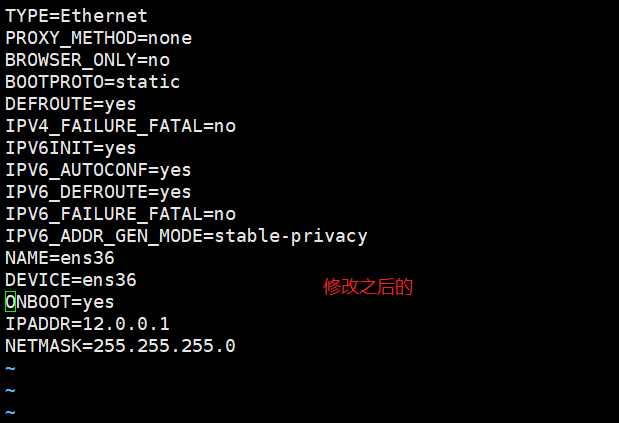619x423 pixels.
Task: Select the IPADDR=12.0.0.1 line
Action: click(87, 324)
